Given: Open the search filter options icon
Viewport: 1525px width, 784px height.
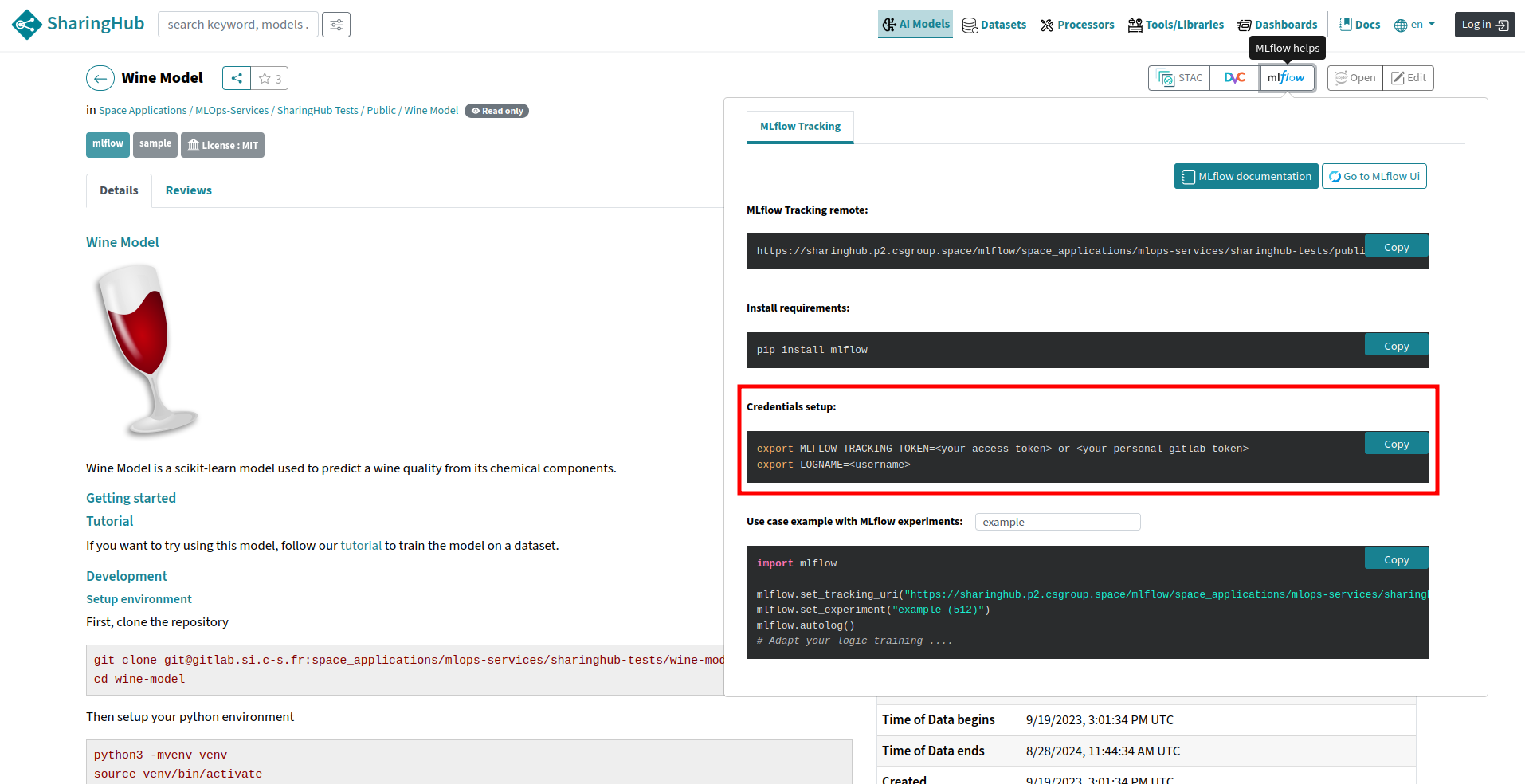Looking at the screenshot, I should pos(336,25).
